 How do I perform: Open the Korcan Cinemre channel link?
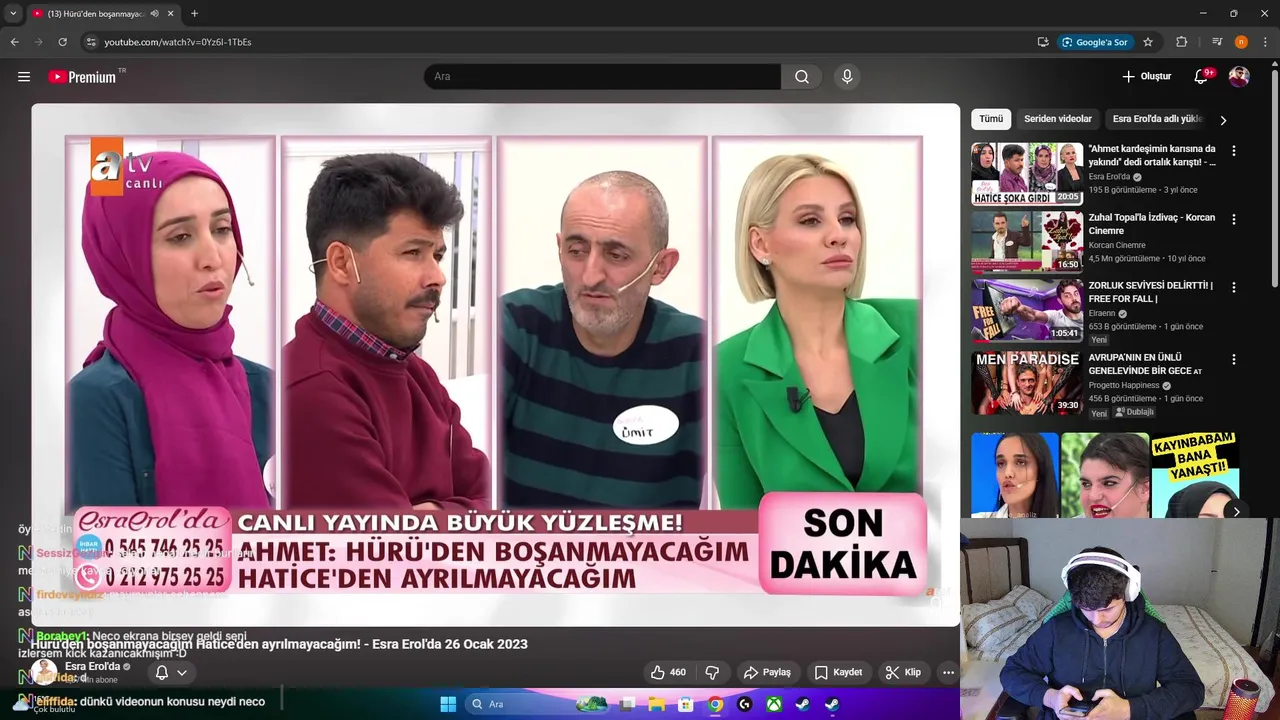click(1117, 245)
